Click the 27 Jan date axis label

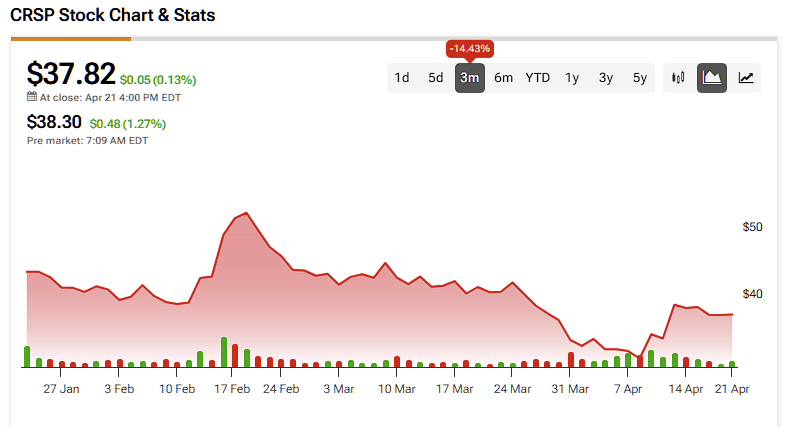pos(61,389)
